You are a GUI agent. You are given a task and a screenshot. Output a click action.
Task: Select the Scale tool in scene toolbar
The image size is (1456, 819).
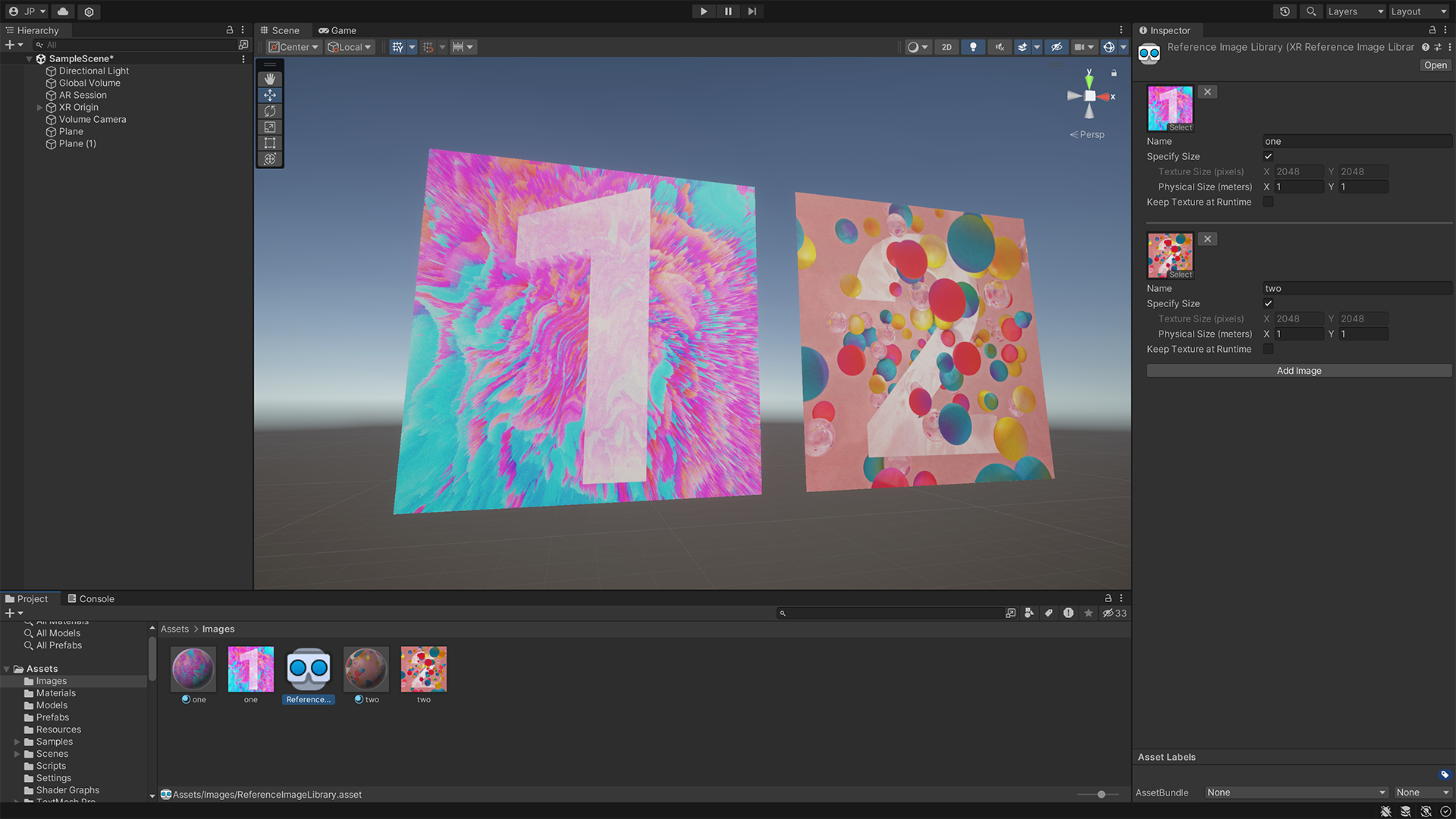[270, 127]
